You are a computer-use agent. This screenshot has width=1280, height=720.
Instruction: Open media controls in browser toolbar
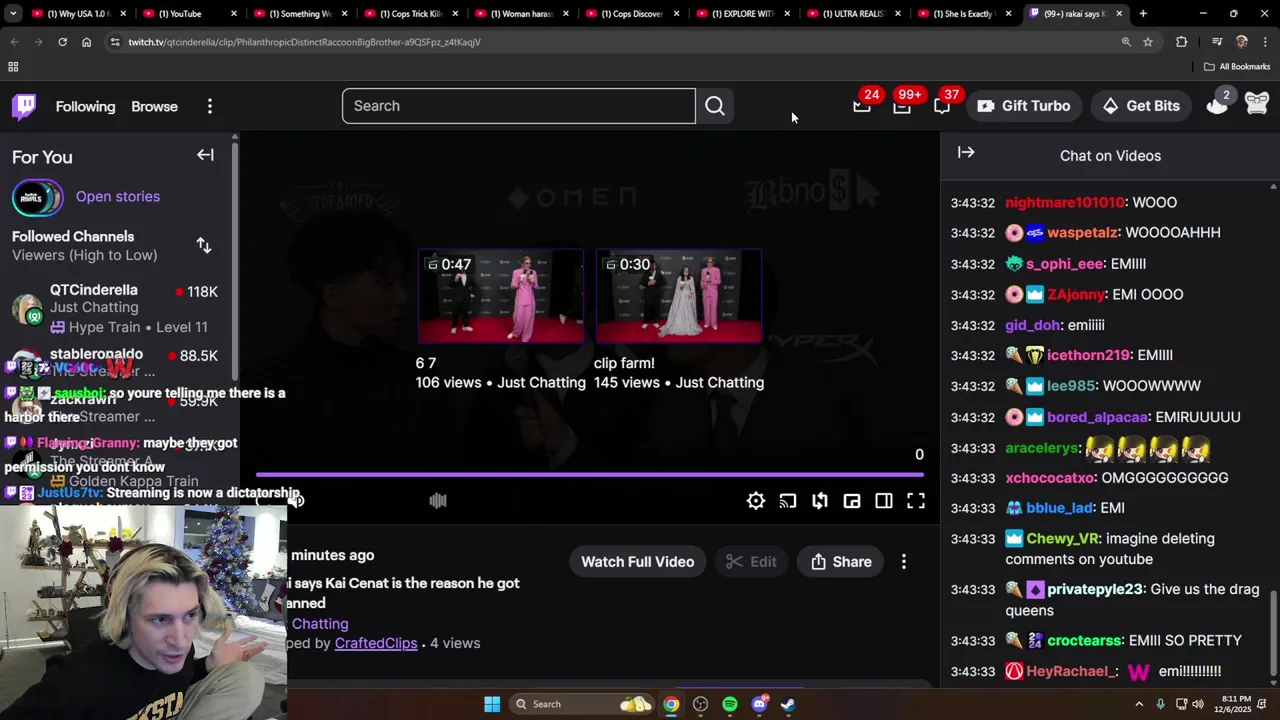(1217, 42)
